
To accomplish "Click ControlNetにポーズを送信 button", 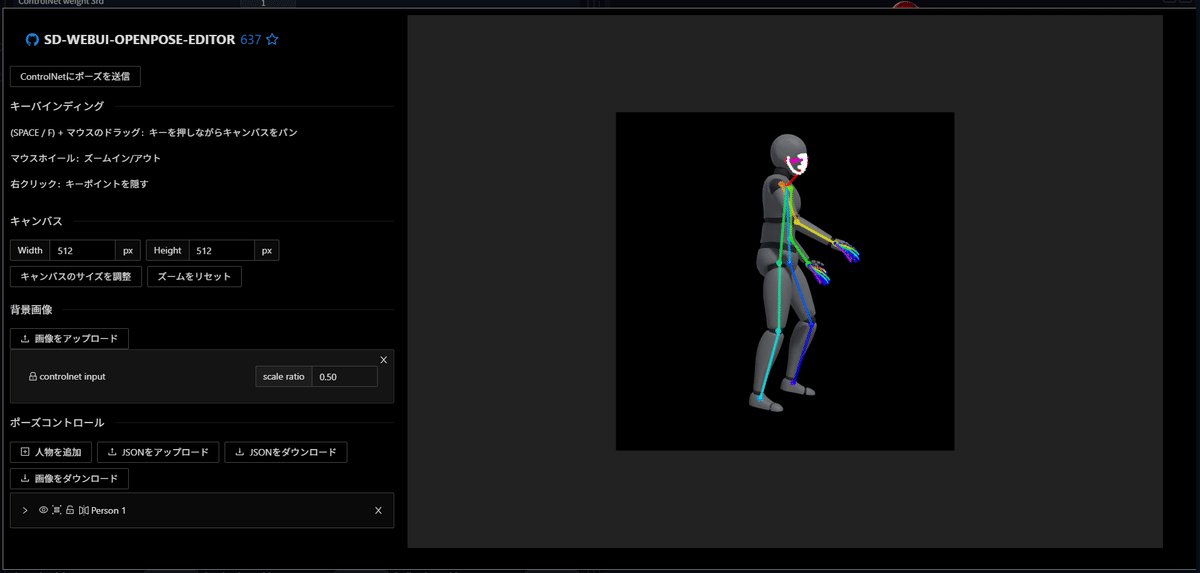I will tap(75, 76).
